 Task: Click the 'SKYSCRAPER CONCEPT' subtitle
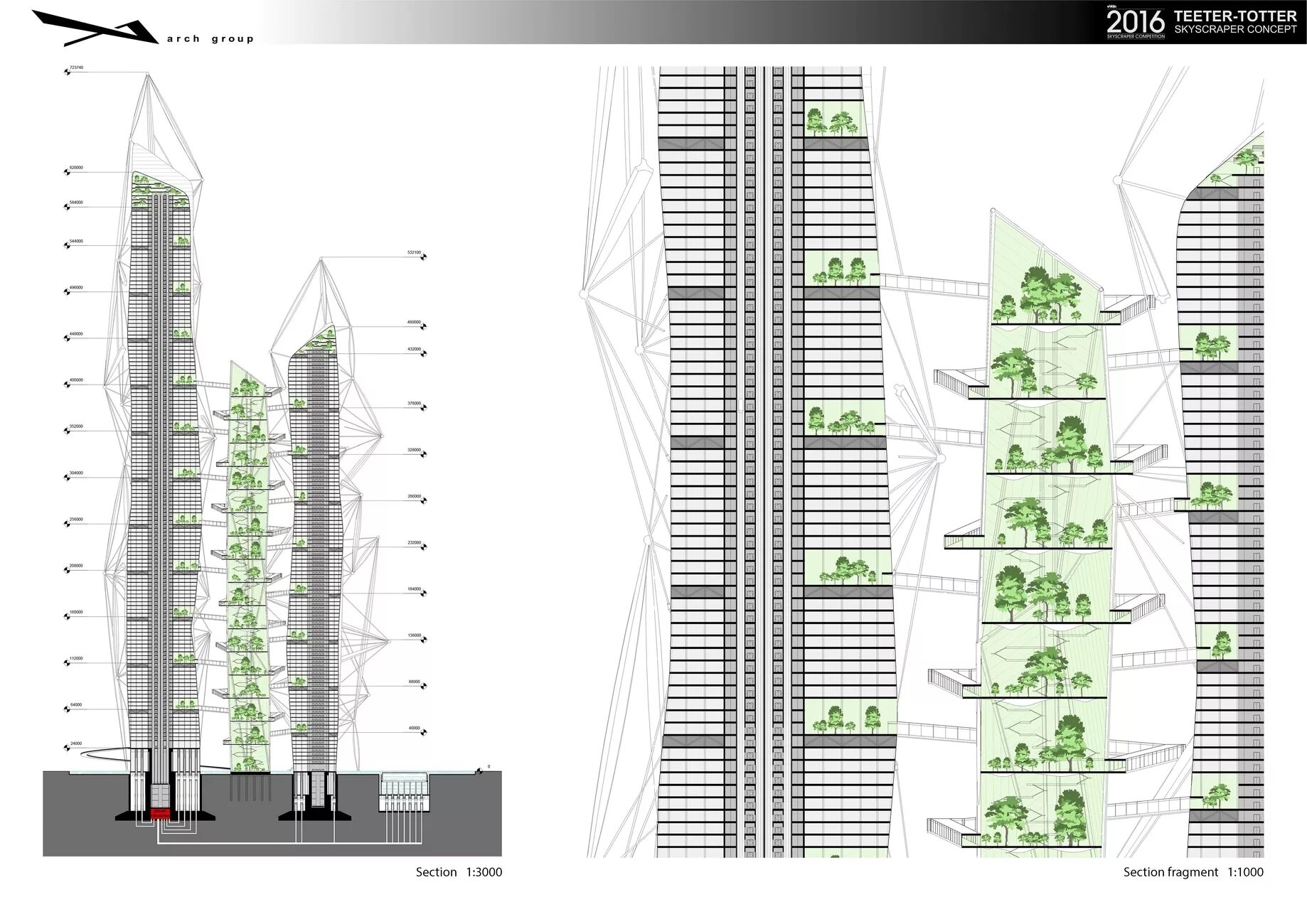click(1235, 29)
